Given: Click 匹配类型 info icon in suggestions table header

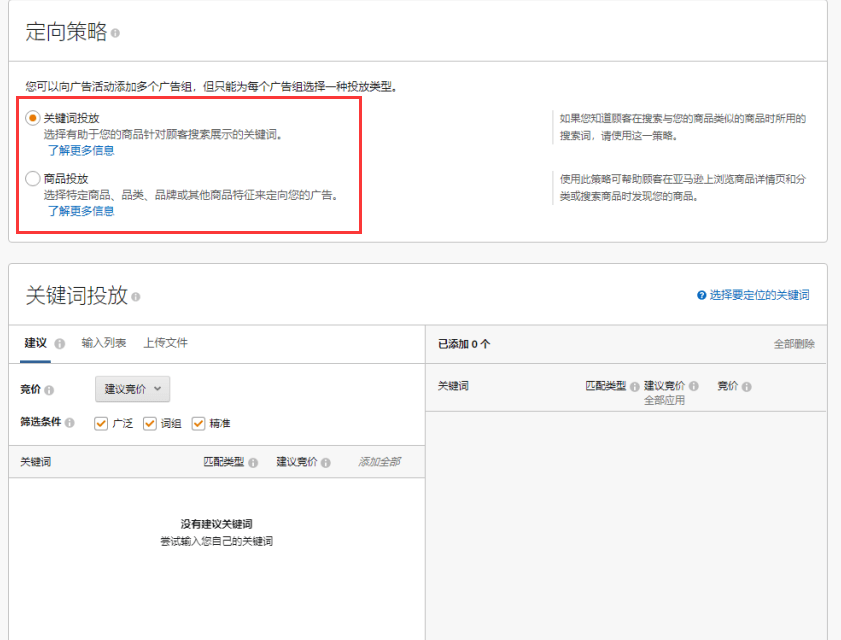Looking at the screenshot, I should 253,463.
